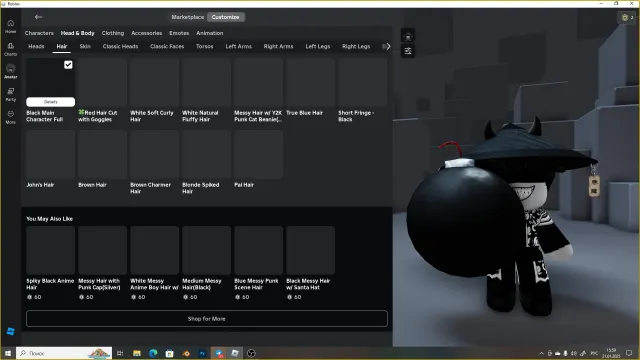Equip Pal Hair
The width and height of the screenshot is (640, 360).
tap(258, 154)
